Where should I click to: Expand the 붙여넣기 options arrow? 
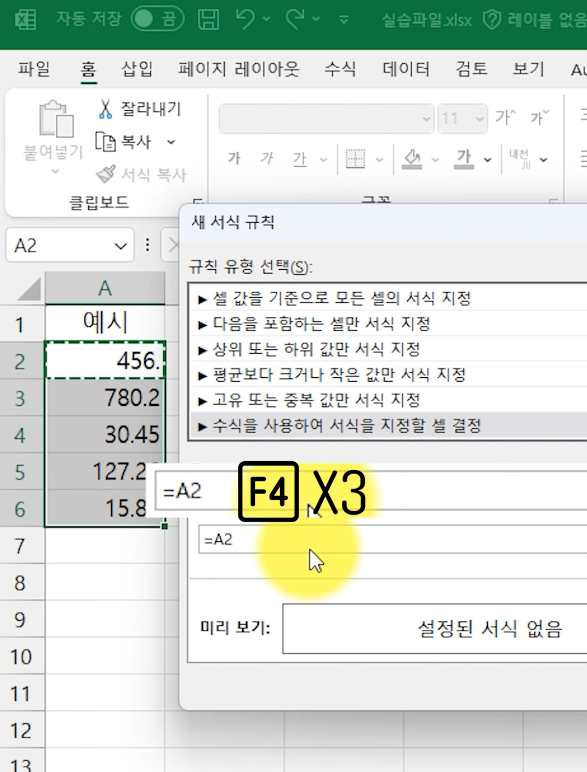[55, 171]
